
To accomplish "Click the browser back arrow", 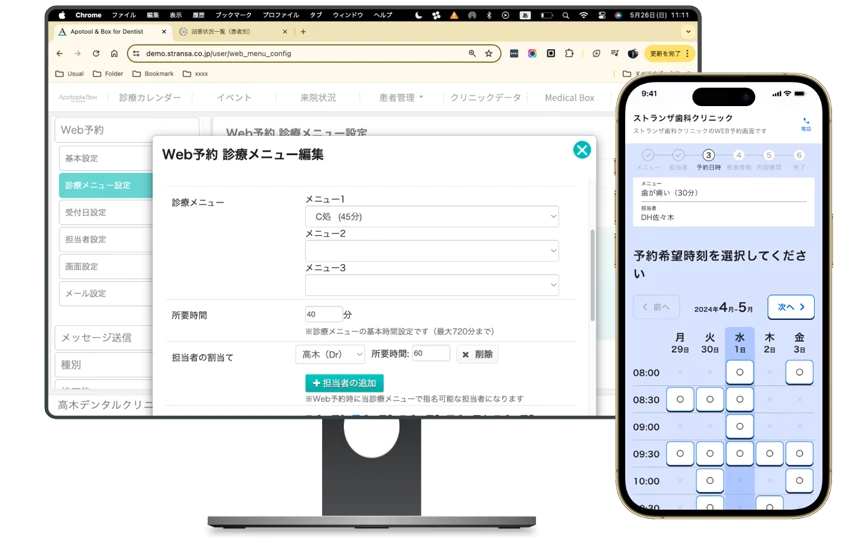I will pyautogui.click(x=60, y=54).
